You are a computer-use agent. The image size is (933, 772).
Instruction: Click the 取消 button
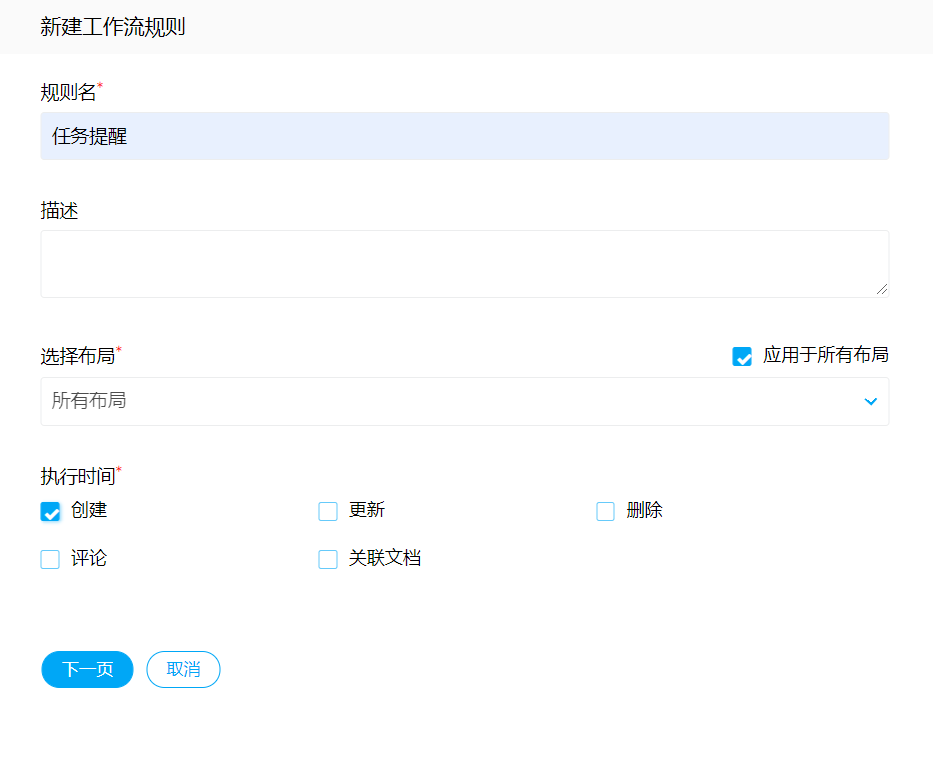coord(183,670)
